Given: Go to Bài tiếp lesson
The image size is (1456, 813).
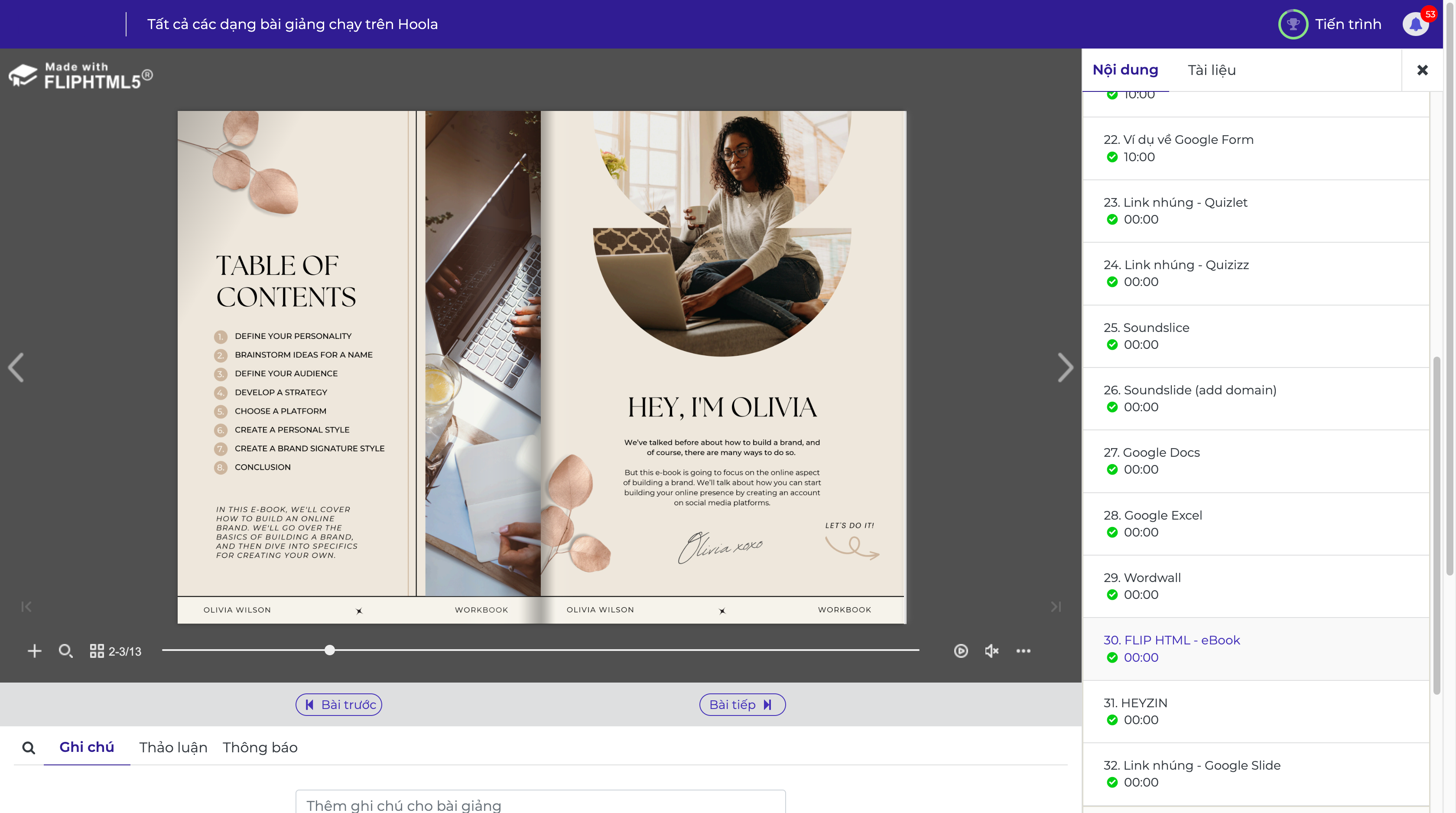Looking at the screenshot, I should pyautogui.click(x=742, y=705).
